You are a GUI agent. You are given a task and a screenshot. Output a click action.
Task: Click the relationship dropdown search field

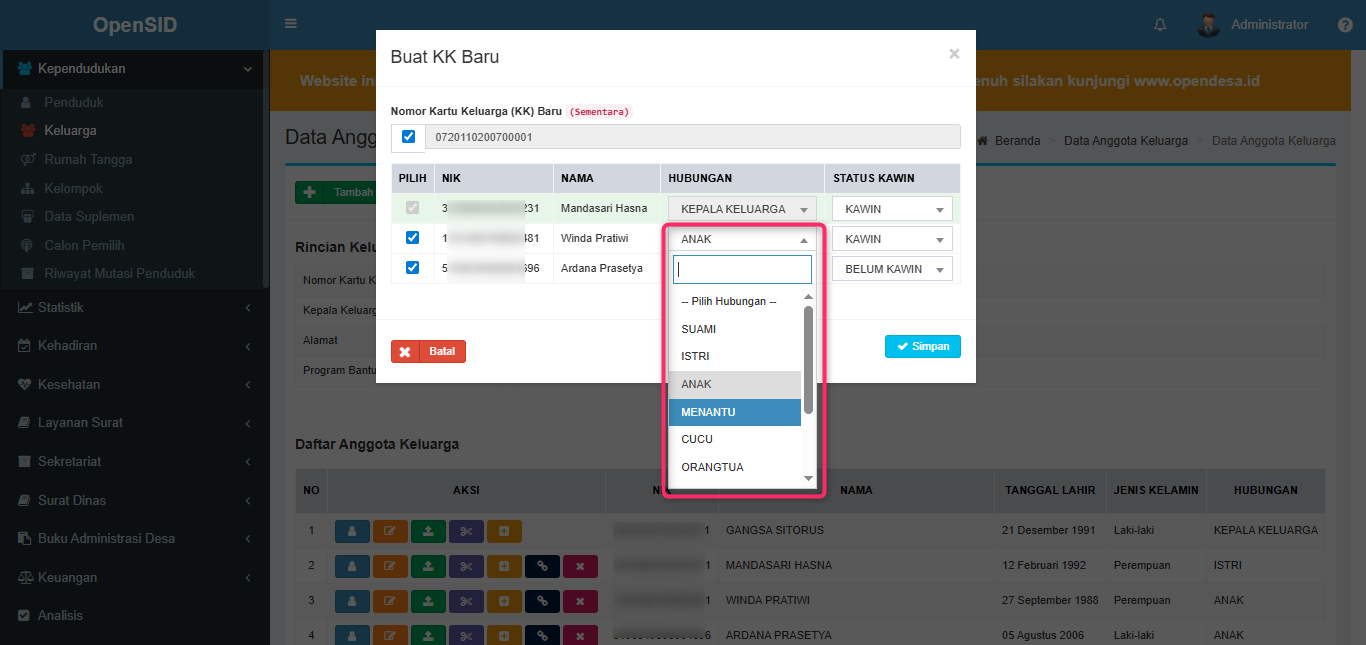click(x=742, y=270)
